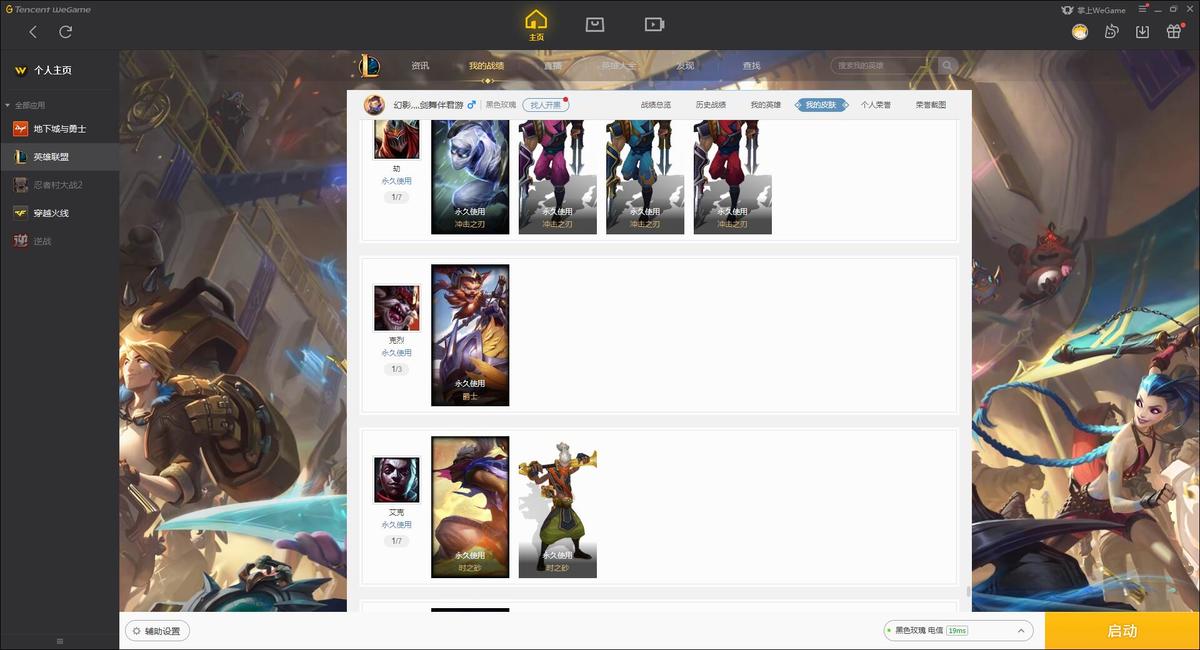Viewport: 1200px width, 650px height.
Task: Open the 资讯 news tab
Action: pyautogui.click(x=420, y=66)
